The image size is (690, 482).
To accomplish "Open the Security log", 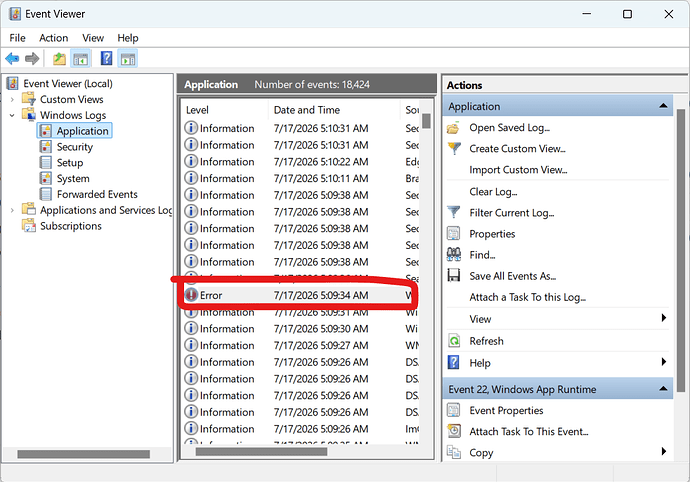I will point(75,147).
